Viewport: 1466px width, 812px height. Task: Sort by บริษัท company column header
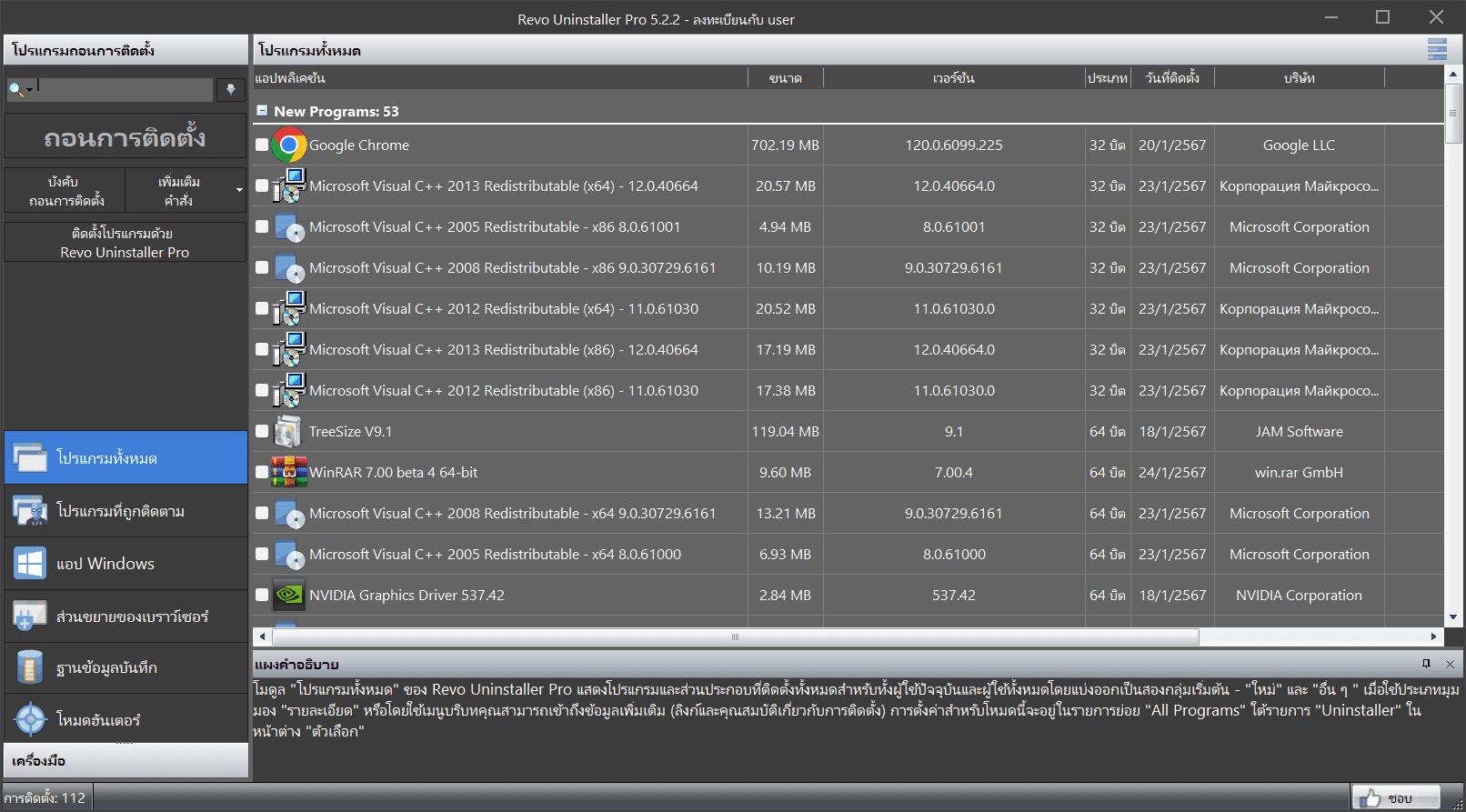(1300, 78)
